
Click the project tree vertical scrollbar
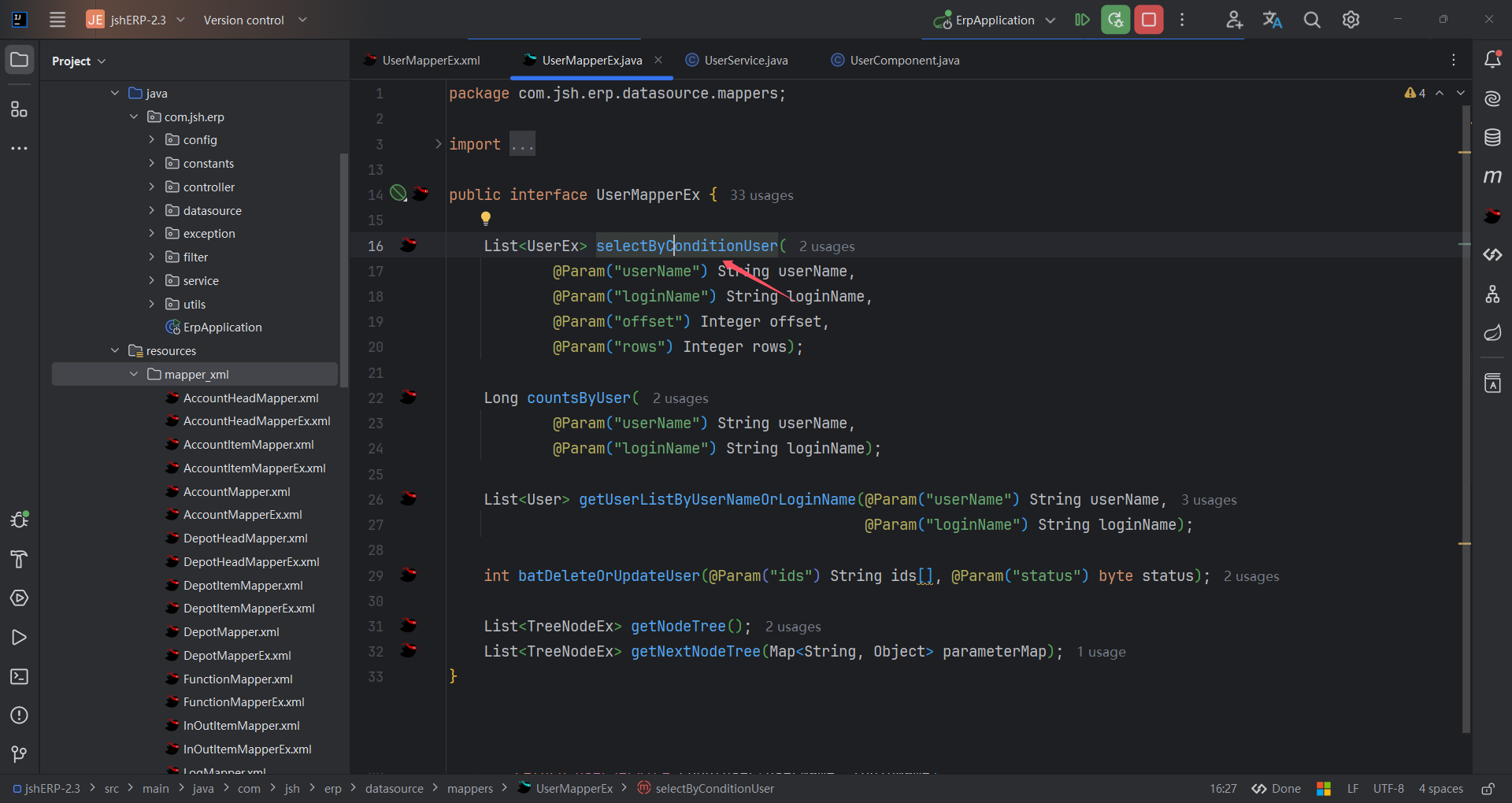(x=343, y=269)
